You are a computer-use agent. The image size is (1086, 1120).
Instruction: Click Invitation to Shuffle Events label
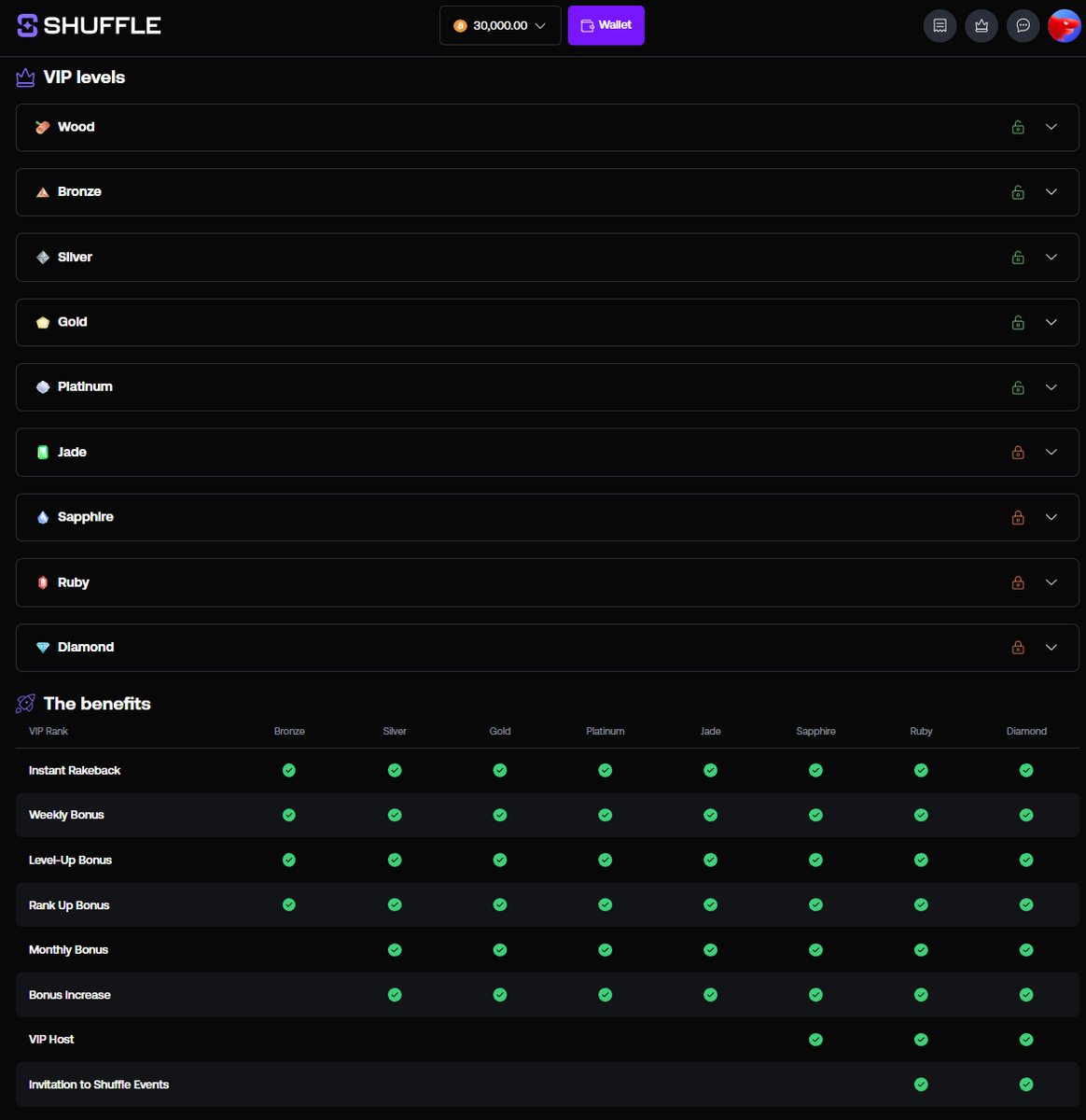99,1085
